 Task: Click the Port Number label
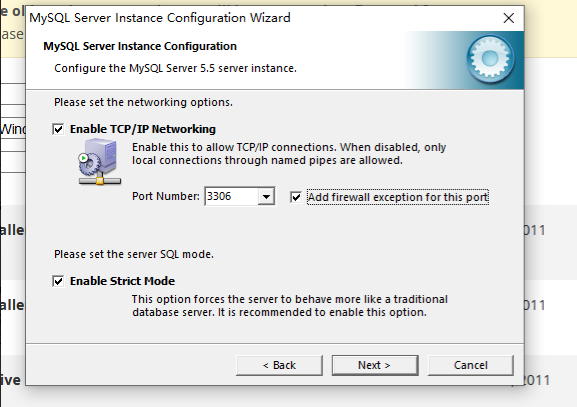pos(166,196)
